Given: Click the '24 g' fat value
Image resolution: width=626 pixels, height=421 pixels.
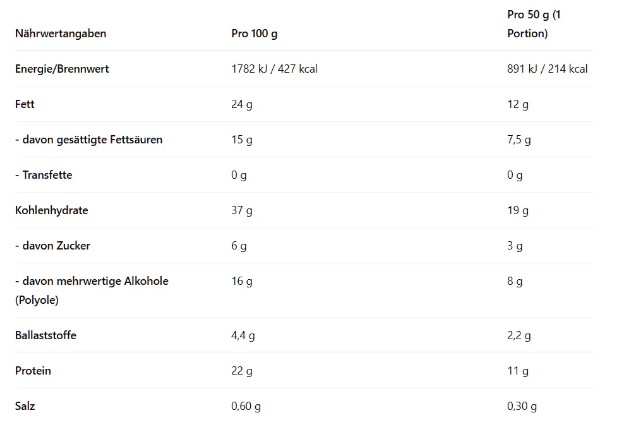Looking at the screenshot, I should click(x=241, y=104).
